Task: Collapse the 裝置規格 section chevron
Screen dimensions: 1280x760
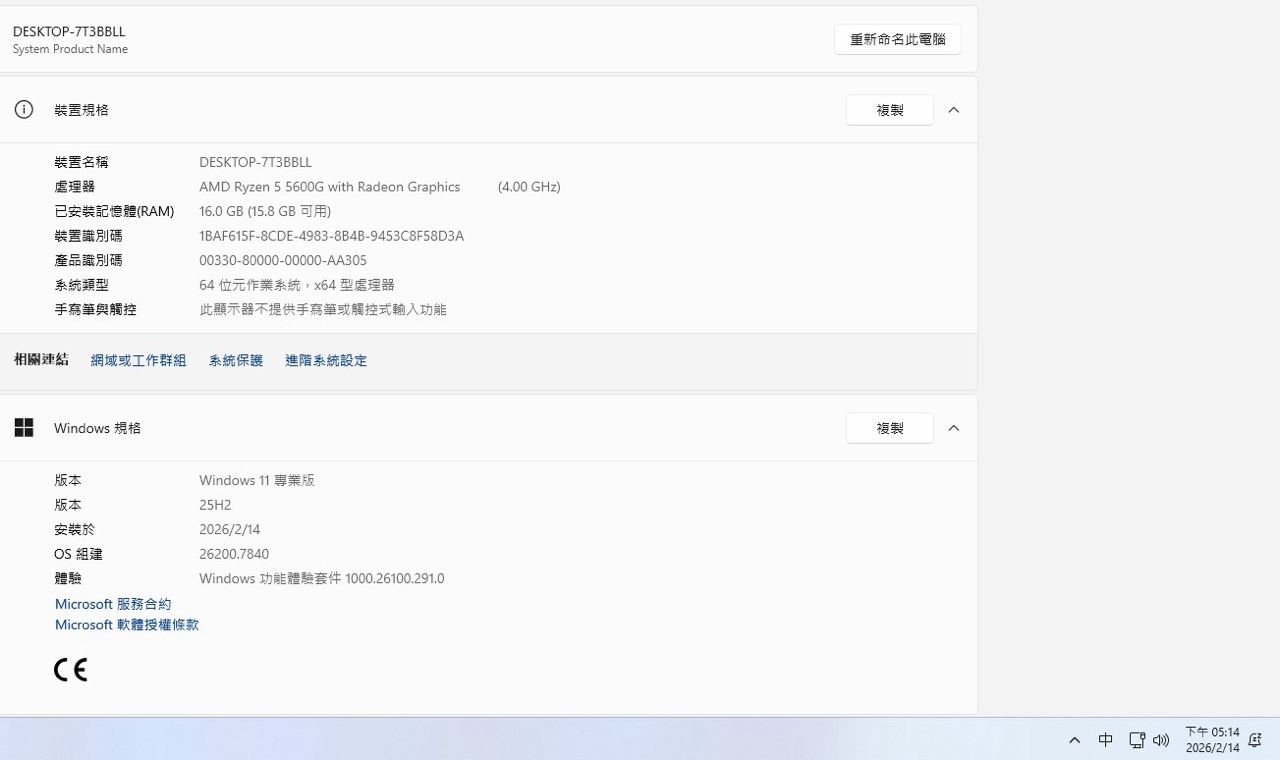Action: pyautogui.click(x=953, y=110)
